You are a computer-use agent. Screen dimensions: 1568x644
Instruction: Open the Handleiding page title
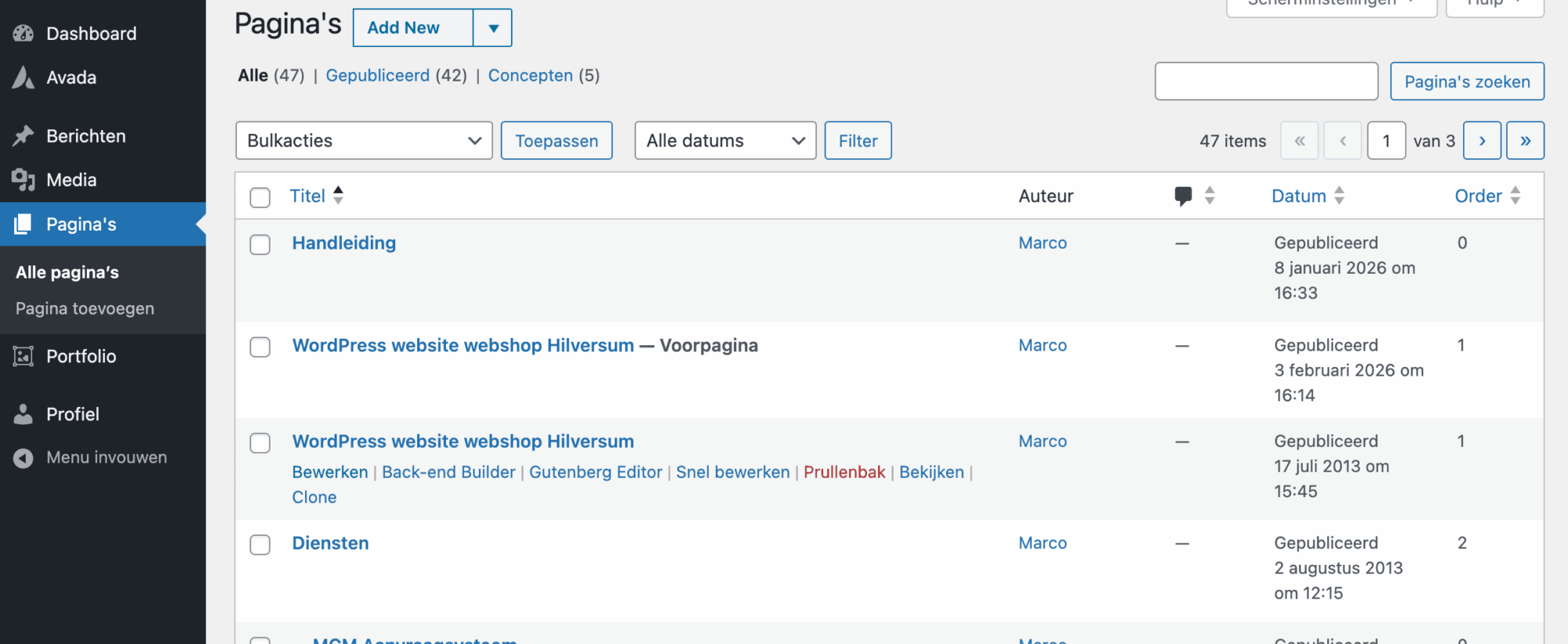(x=344, y=243)
